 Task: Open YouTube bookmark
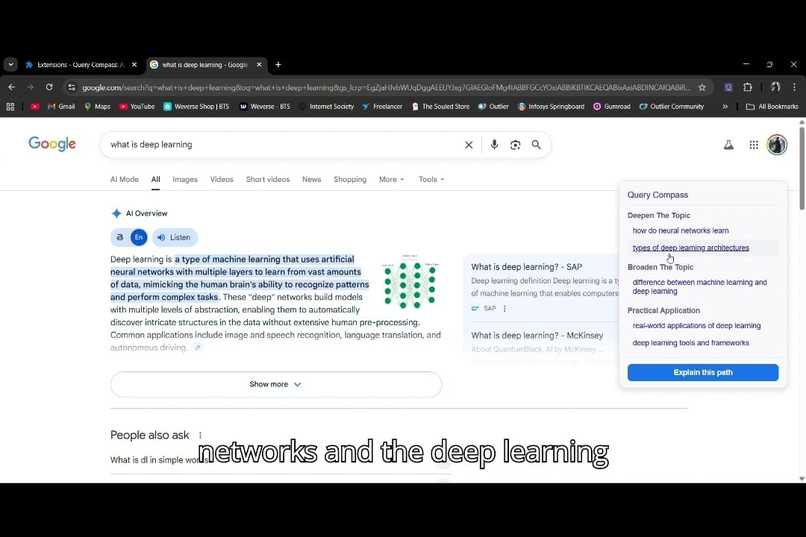tap(137, 106)
